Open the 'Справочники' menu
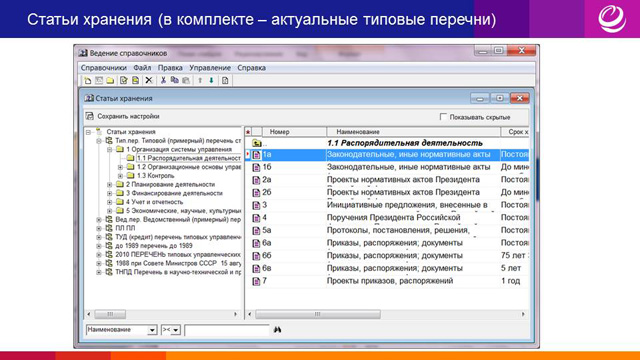Viewport: 640px width, 360px height. click(x=104, y=68)
